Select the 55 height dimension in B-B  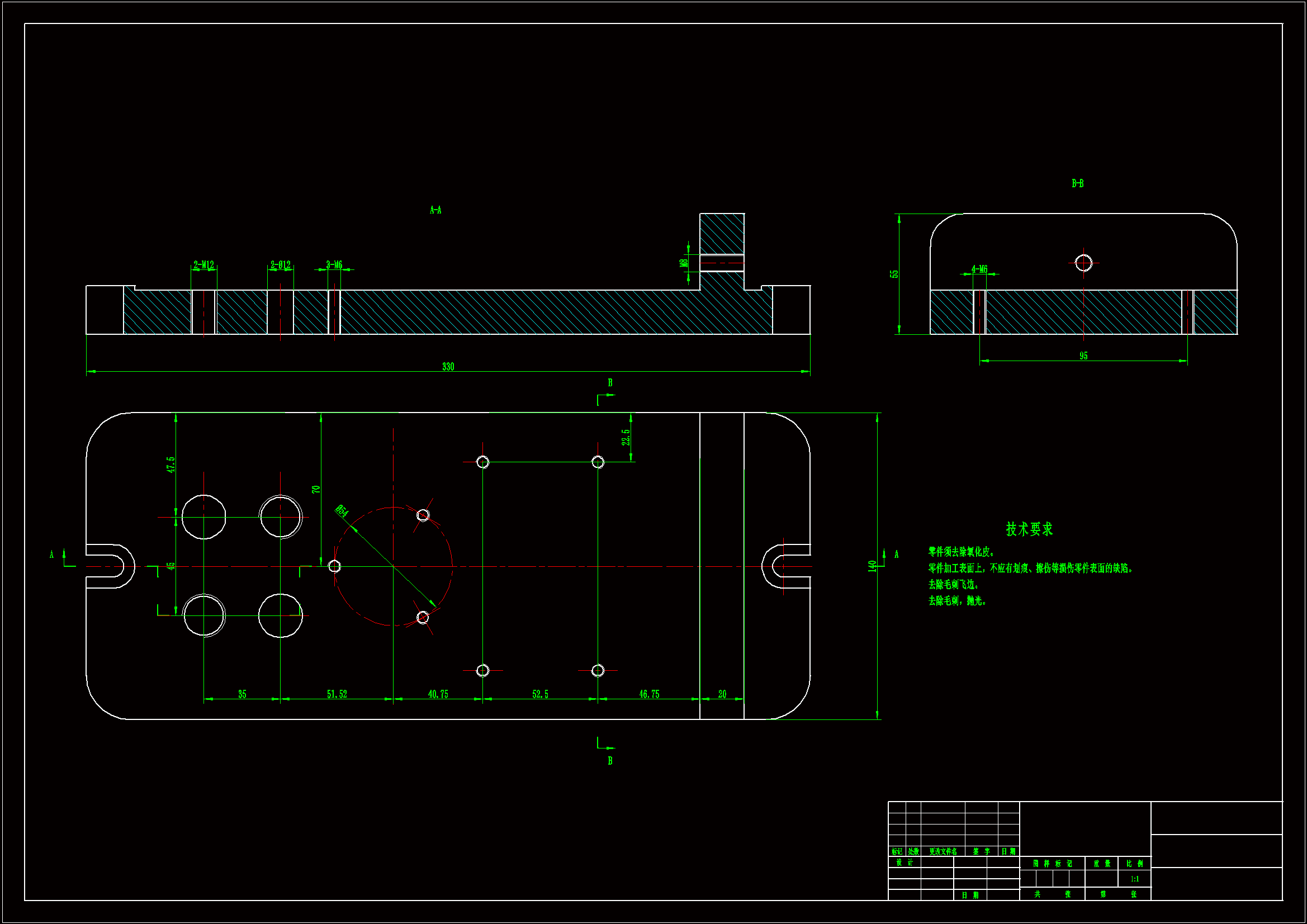coord(894,274)
